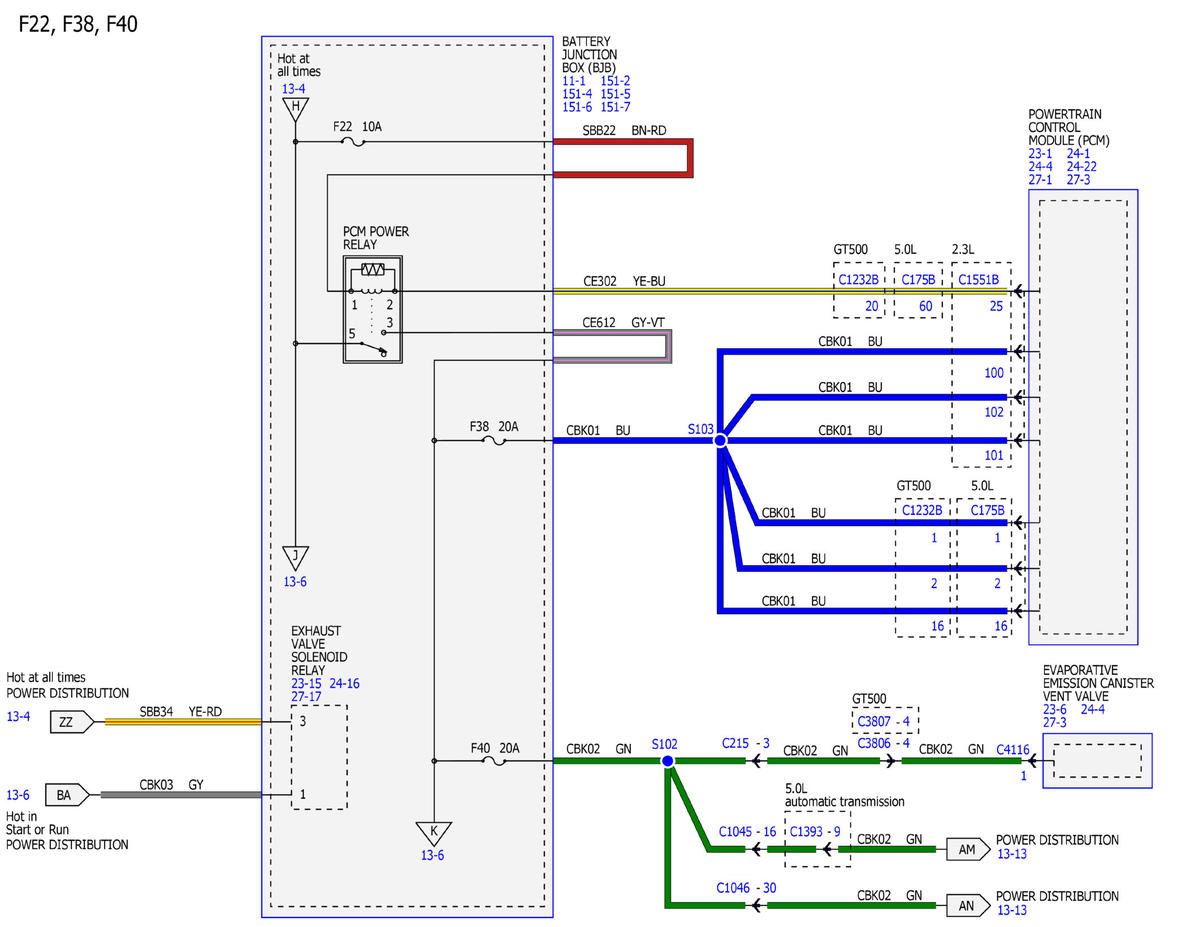Click the Evaporative Emission Canister Vent Valve box
The height and width of the screenshot is (927, 1200).
click(x=1097, y=761)
